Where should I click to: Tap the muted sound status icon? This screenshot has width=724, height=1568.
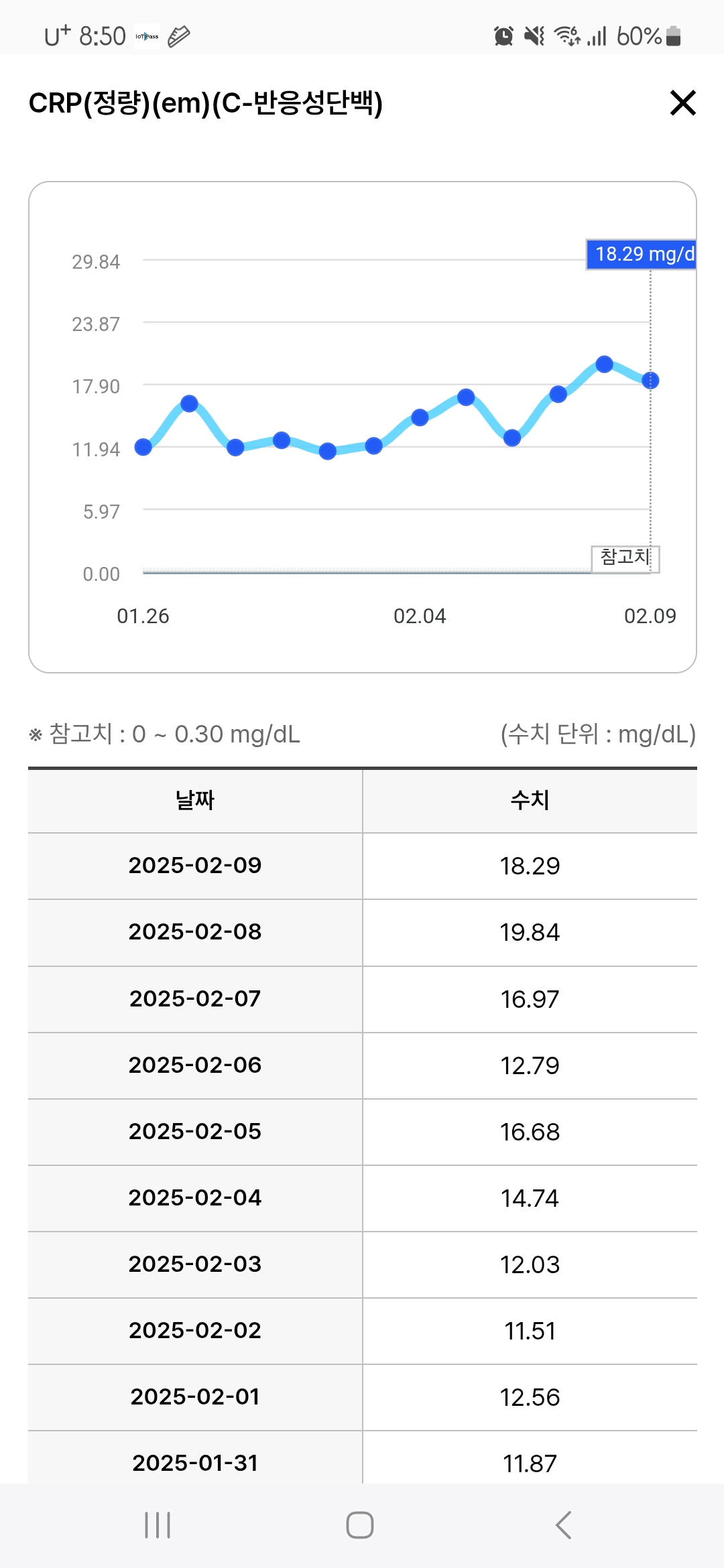534,36
